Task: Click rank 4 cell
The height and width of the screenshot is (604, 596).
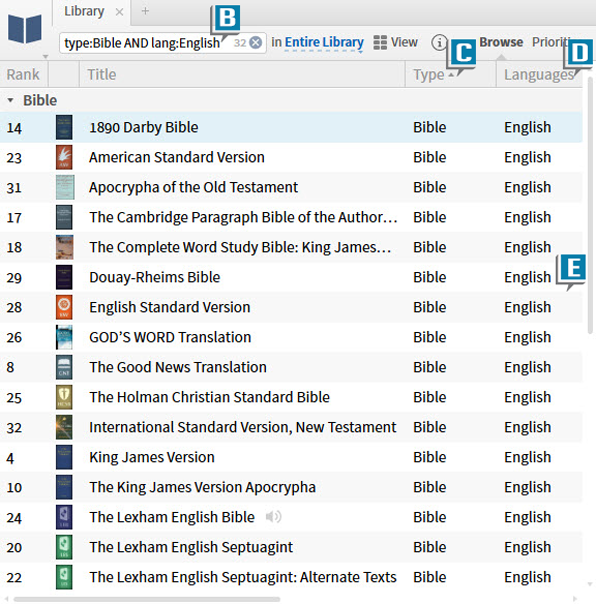Action: point(10,458)
